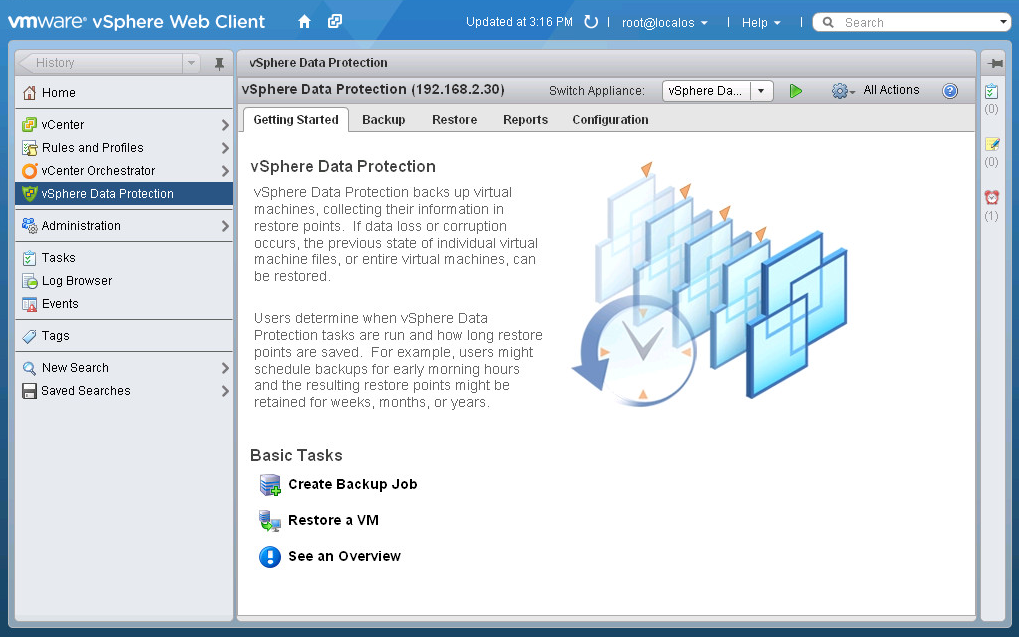Screen dimensions: 1019x637
Task: Open the root@localos user menu
Action: tap(664, 23)
